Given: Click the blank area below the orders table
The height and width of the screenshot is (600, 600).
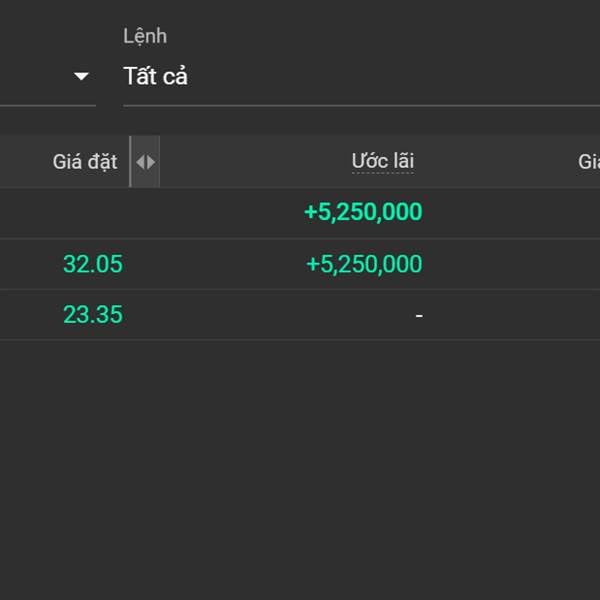Looking at the screenshot, I should pyautogui.click(x=300, y=467).
